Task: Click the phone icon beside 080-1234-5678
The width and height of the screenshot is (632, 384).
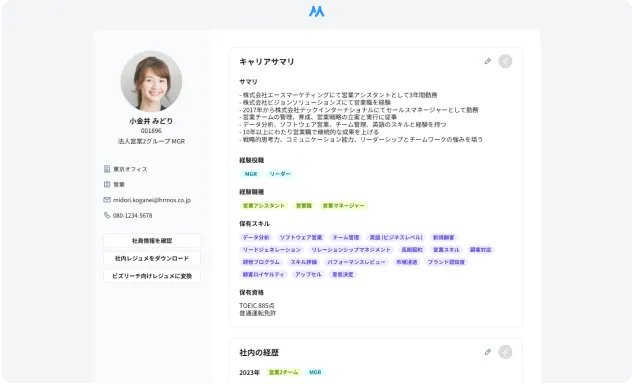Action: [x=107, y=215]
